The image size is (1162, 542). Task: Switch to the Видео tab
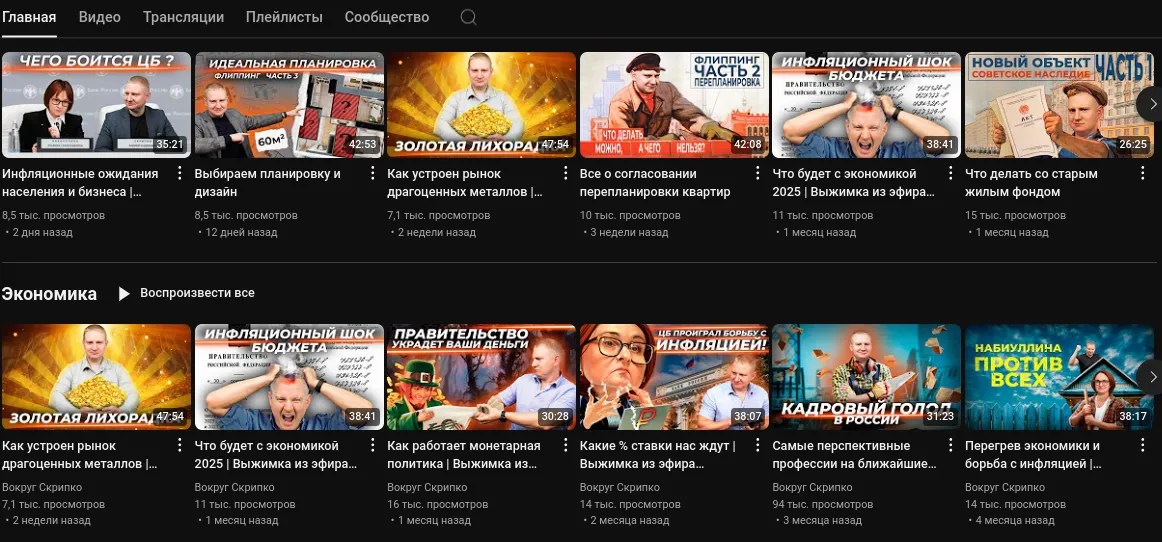[99, 17]
